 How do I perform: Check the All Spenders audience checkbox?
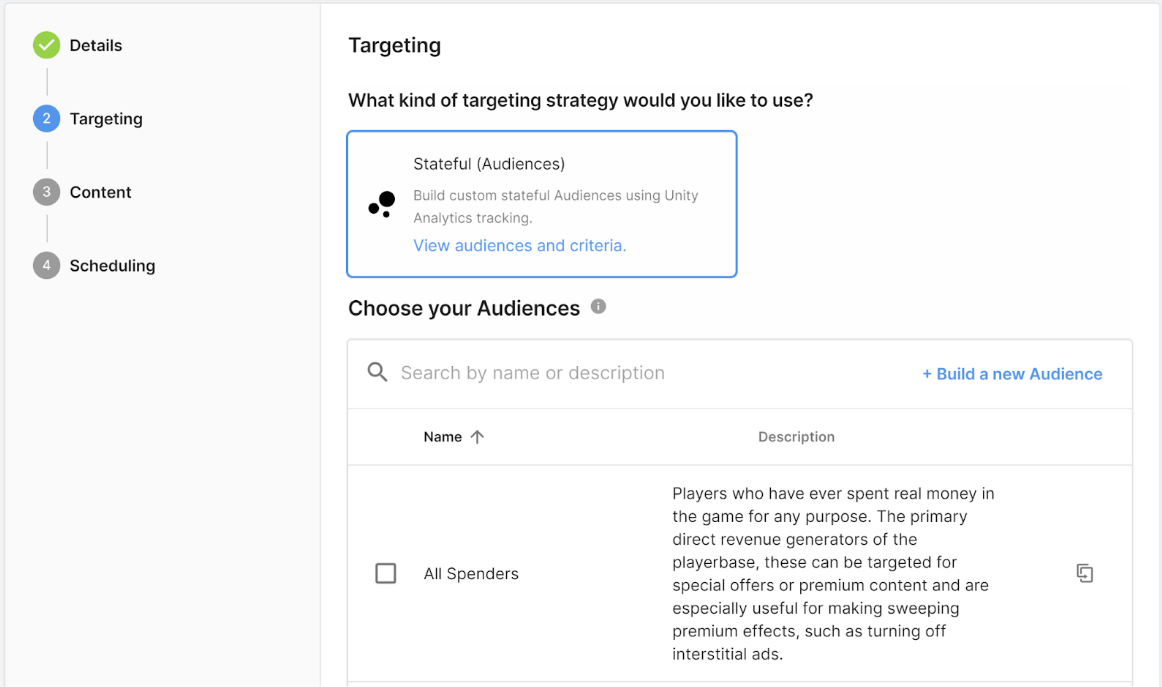tap(385, 573)
